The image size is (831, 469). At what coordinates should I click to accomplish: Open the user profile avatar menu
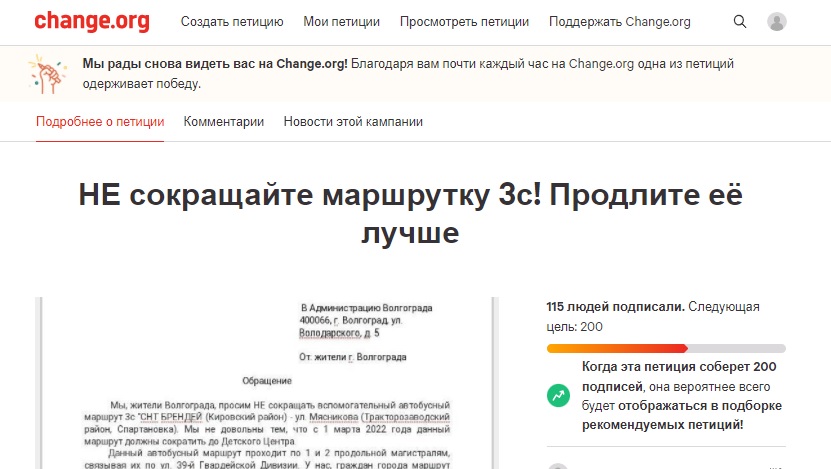point(776,22)
